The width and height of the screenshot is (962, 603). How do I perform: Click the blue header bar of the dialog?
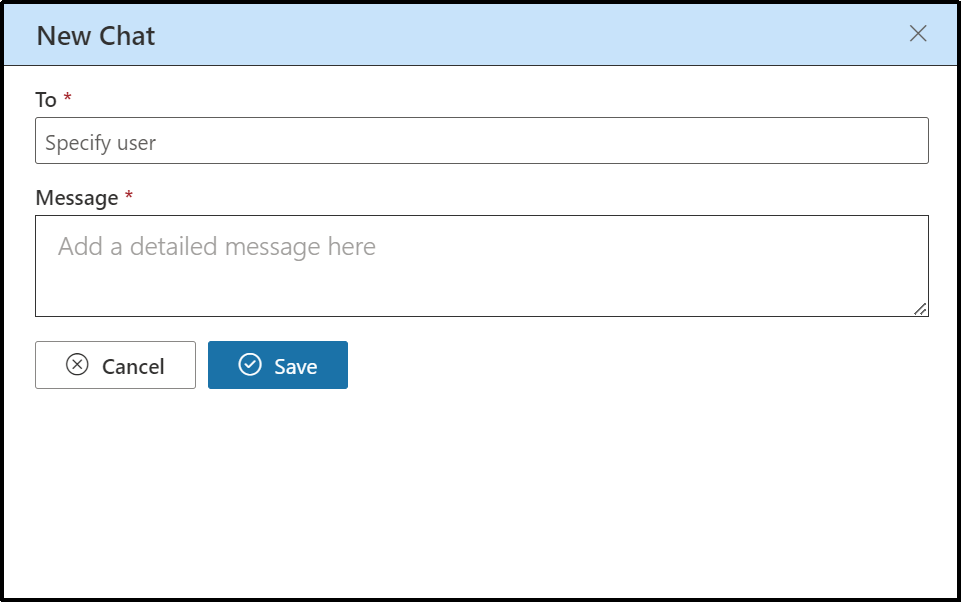coord(481,35)
